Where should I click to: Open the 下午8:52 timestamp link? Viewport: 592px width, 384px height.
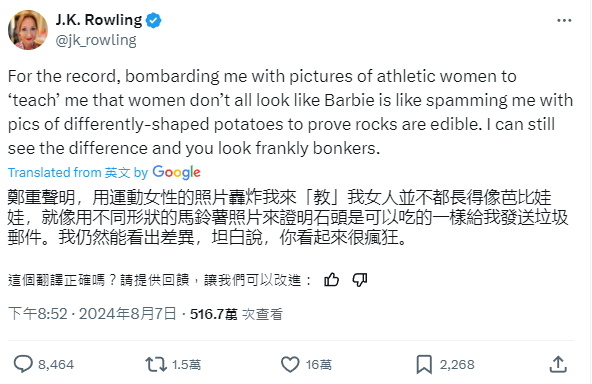(x=38, y=314)
